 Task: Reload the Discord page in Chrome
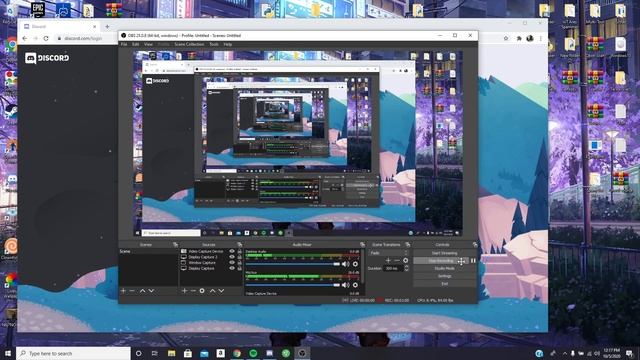pyautogui.click(x=46, y=38)
